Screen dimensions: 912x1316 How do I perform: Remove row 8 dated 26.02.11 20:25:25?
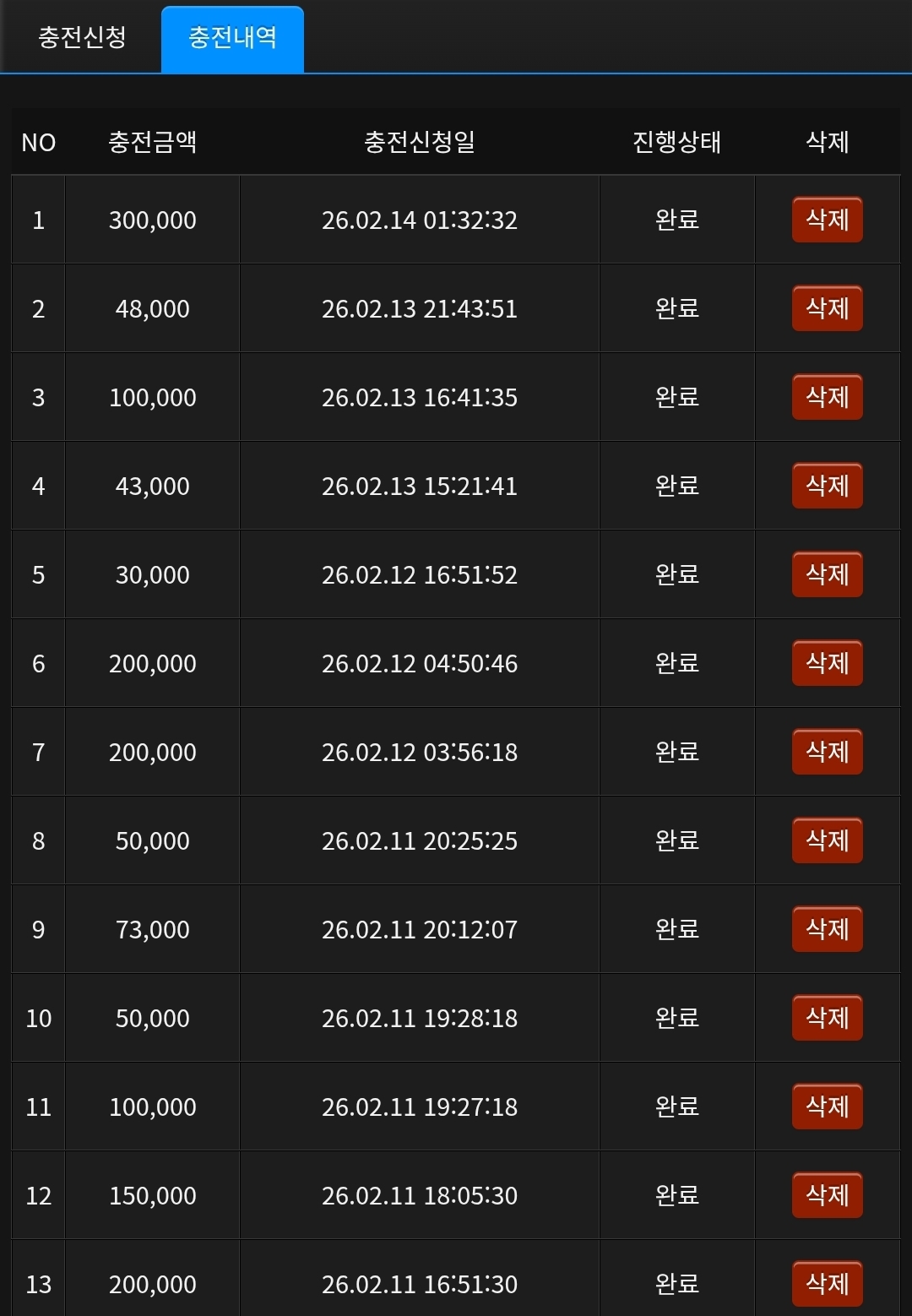pos(827,840)
